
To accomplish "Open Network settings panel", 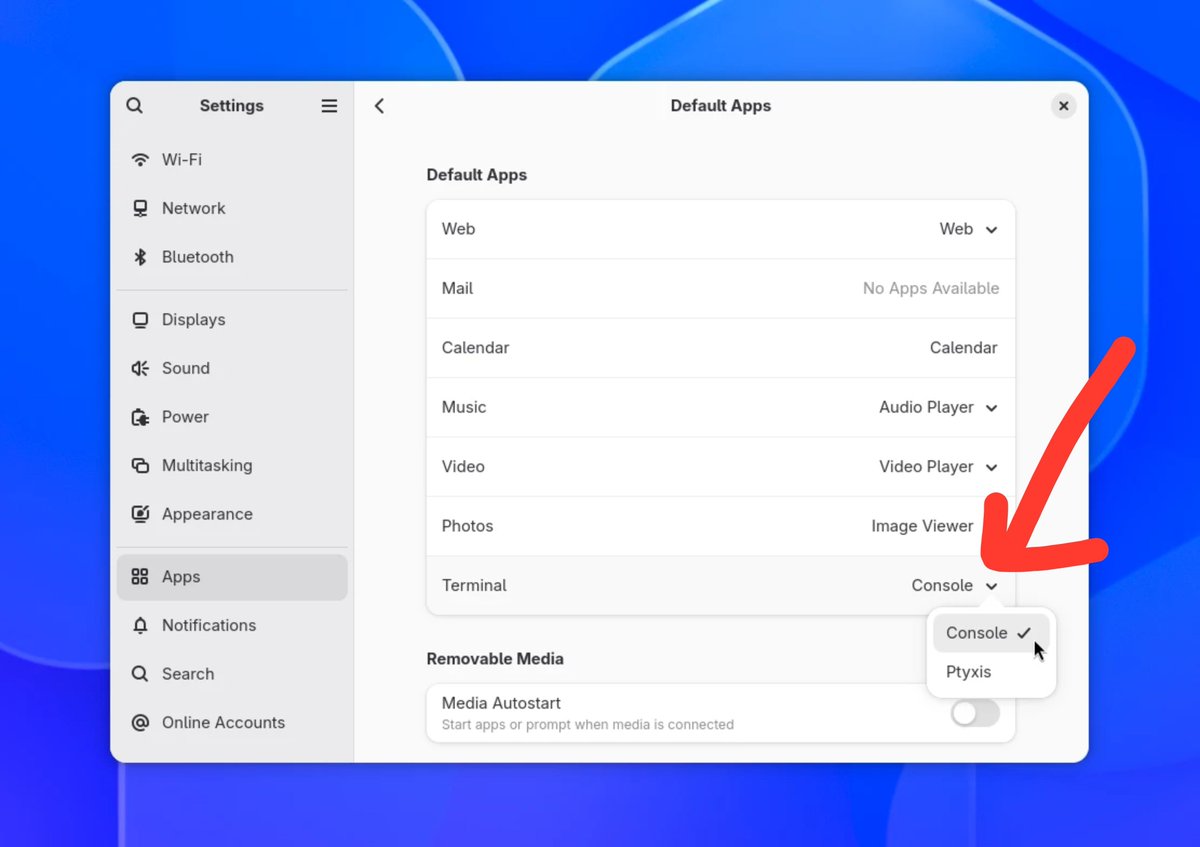I will [x=232, y=208].
